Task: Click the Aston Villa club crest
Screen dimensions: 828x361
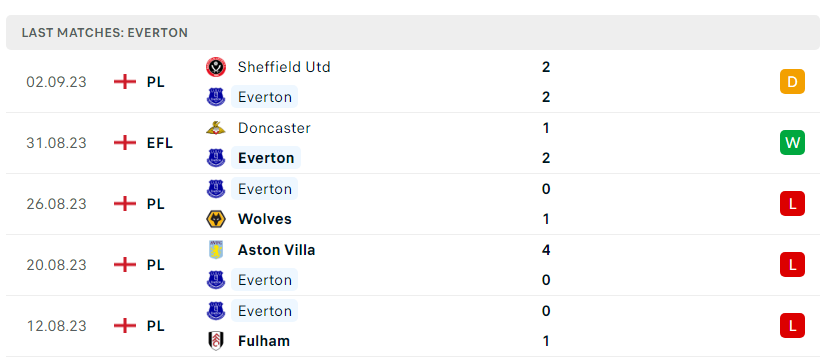Action: point(215,250)
